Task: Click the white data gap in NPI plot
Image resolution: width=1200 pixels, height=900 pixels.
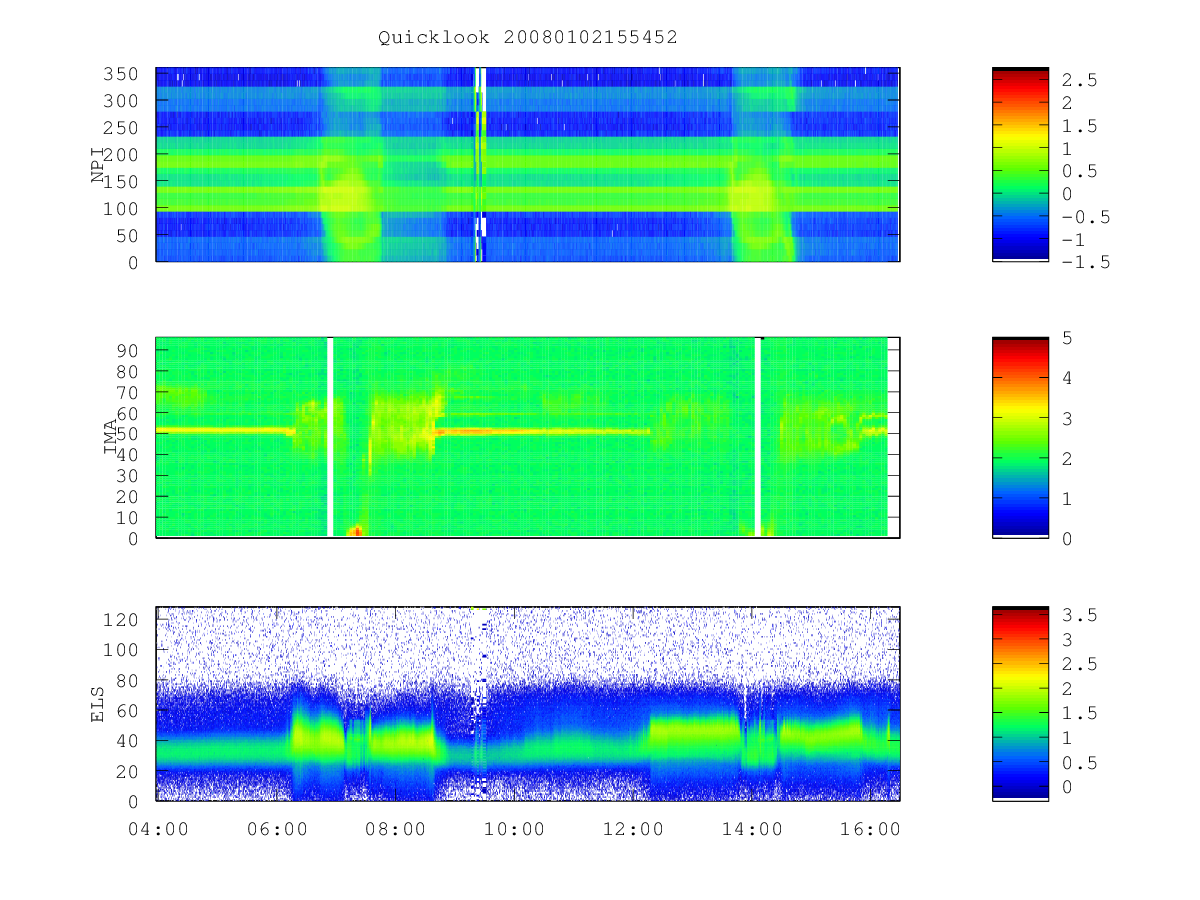Action: click(479, 164)
